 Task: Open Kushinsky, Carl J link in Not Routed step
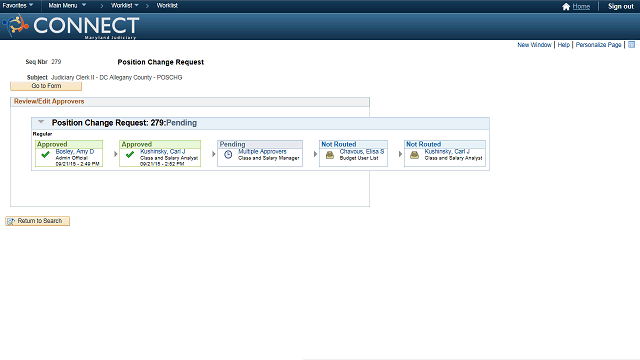[447, 151]
